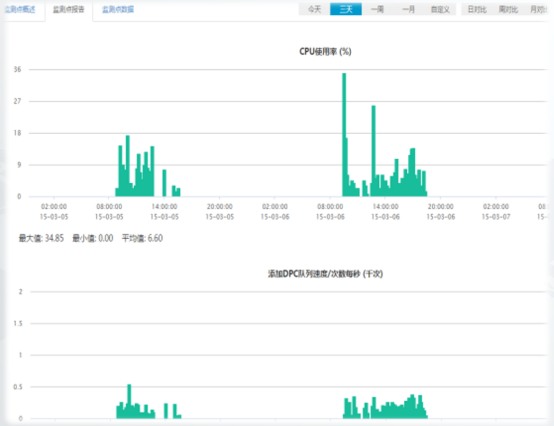Choose the 一月 time range
This screenshot has height=426, width=554.
pos(408,9)
